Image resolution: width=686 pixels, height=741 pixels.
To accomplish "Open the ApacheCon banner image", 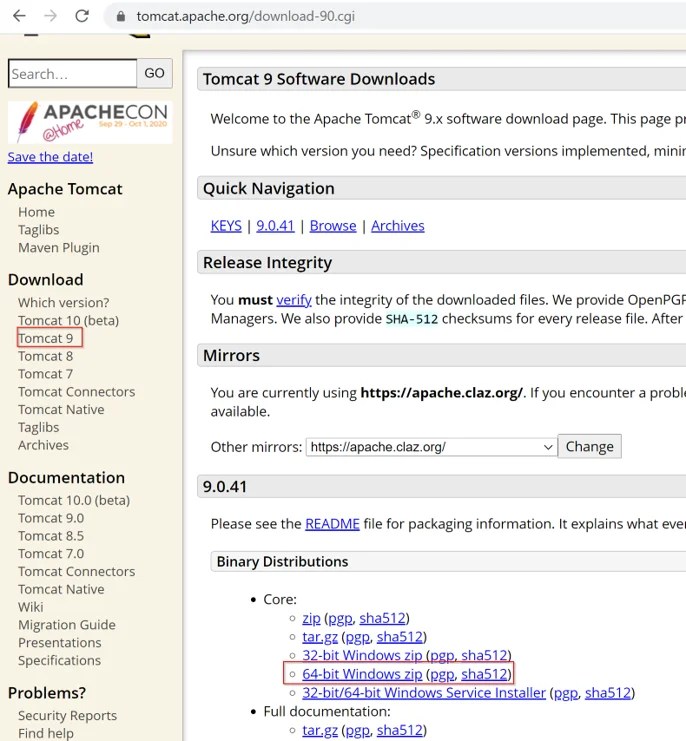I will pos(90,122).
